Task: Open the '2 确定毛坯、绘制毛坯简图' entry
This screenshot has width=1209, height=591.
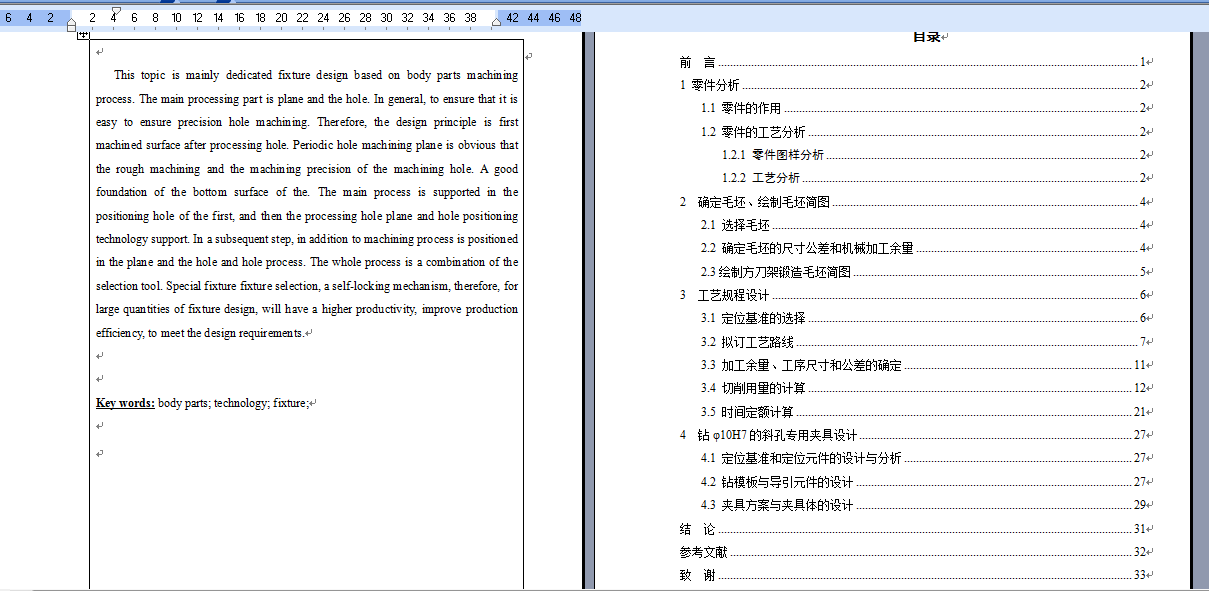Action: click(913, 202)
